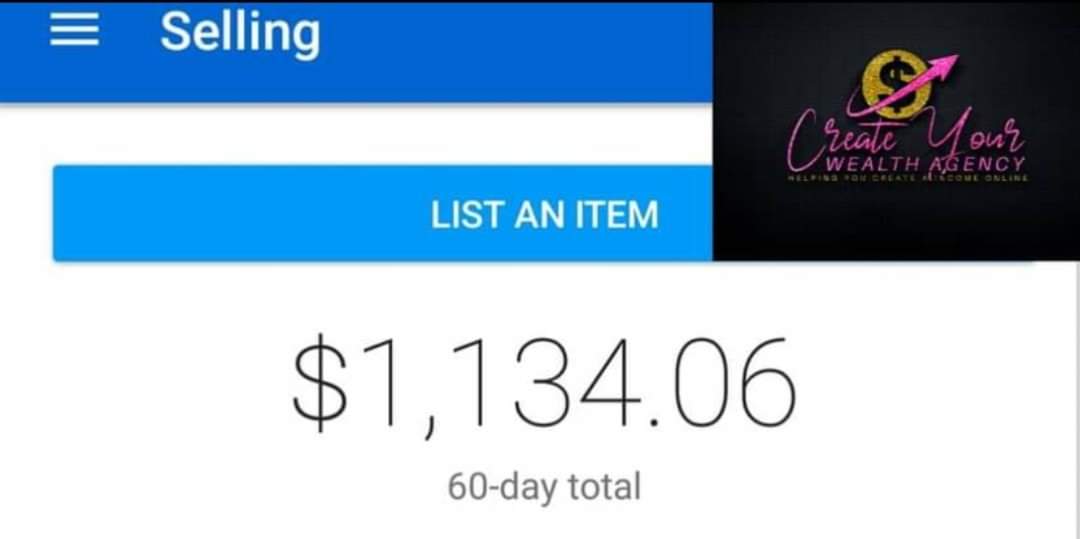Click the blue header bar beside Selling
Screen dimensions: 1080x539
[517, 52]
